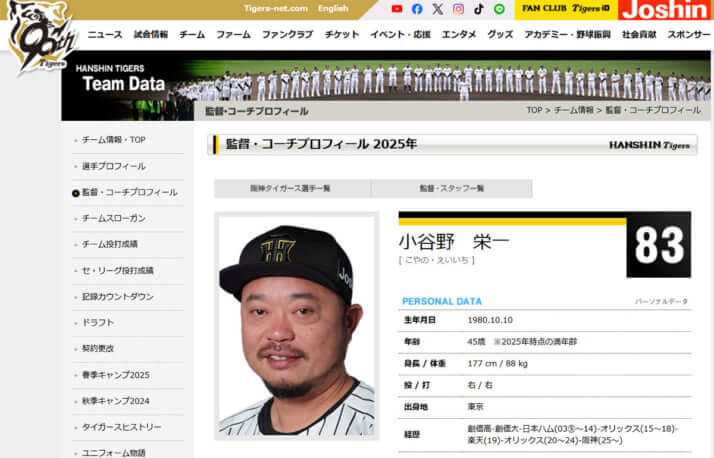Viewport: 714px width, 458px height.
Task: Open セ・リーグ投打成績 in sidebar
Action: click(117, 270)
